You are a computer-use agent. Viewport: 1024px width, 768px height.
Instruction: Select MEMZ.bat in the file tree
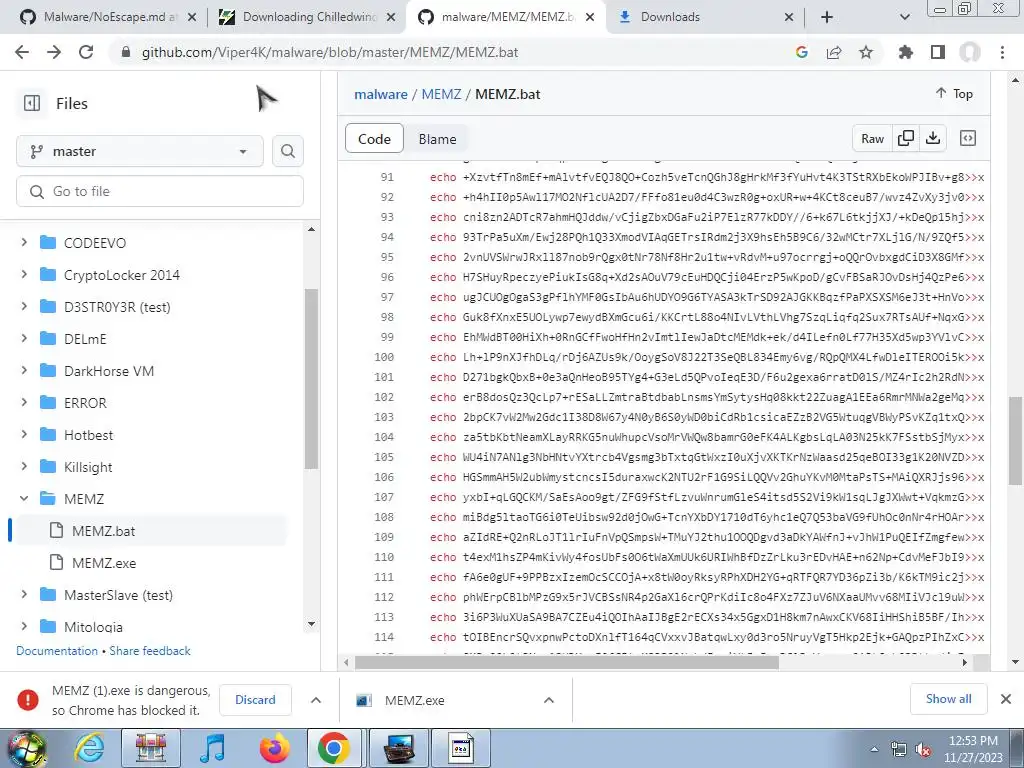(104, 531)
